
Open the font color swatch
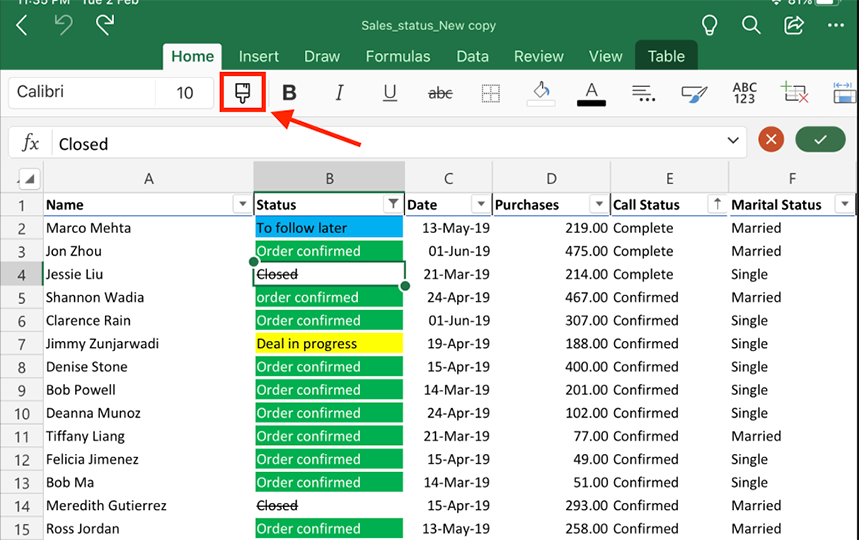(x=592, y=93)
